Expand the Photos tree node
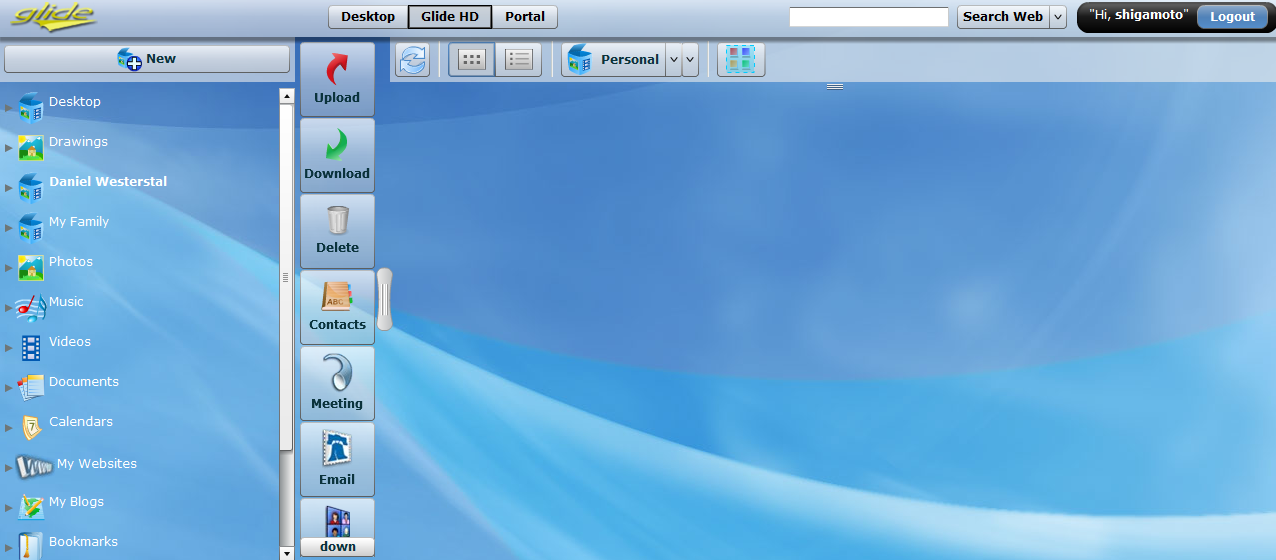Image resolution: width=1276 pixels, height=560 pixels. [x=9, y=268]
